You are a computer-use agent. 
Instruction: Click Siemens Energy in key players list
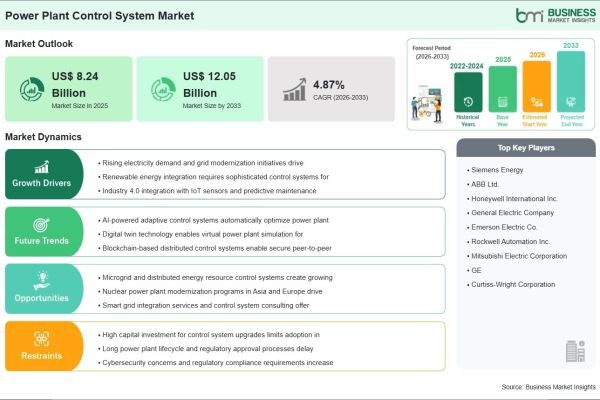pyautogui.click(x=495, y=170)
